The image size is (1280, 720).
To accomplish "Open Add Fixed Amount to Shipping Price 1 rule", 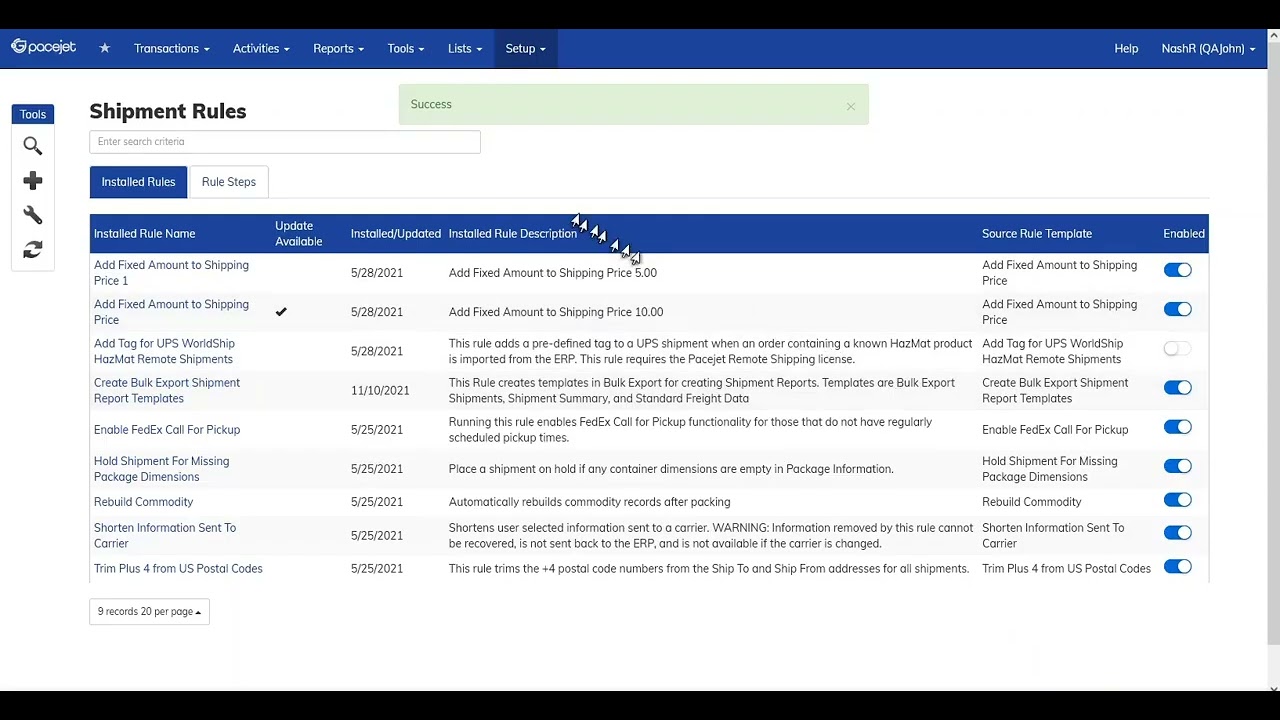I will click(x=171, y=273).
